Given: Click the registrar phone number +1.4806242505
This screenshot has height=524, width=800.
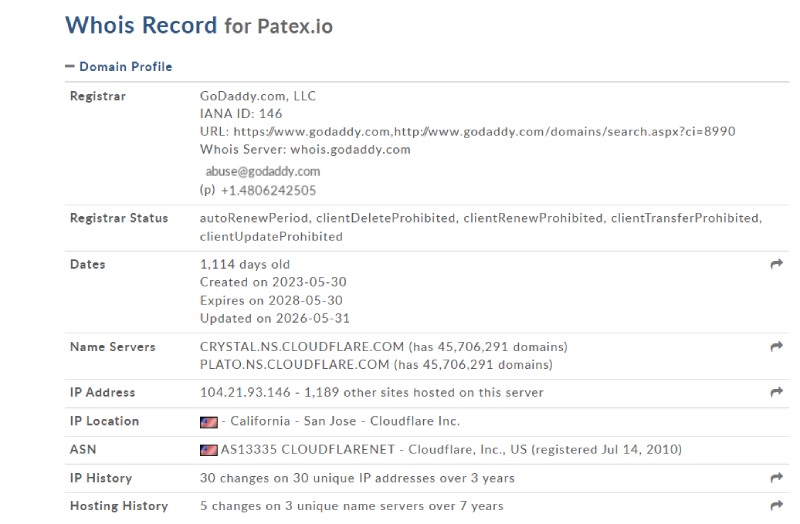Looking at the screenshot, I should [x=268, y=191].
